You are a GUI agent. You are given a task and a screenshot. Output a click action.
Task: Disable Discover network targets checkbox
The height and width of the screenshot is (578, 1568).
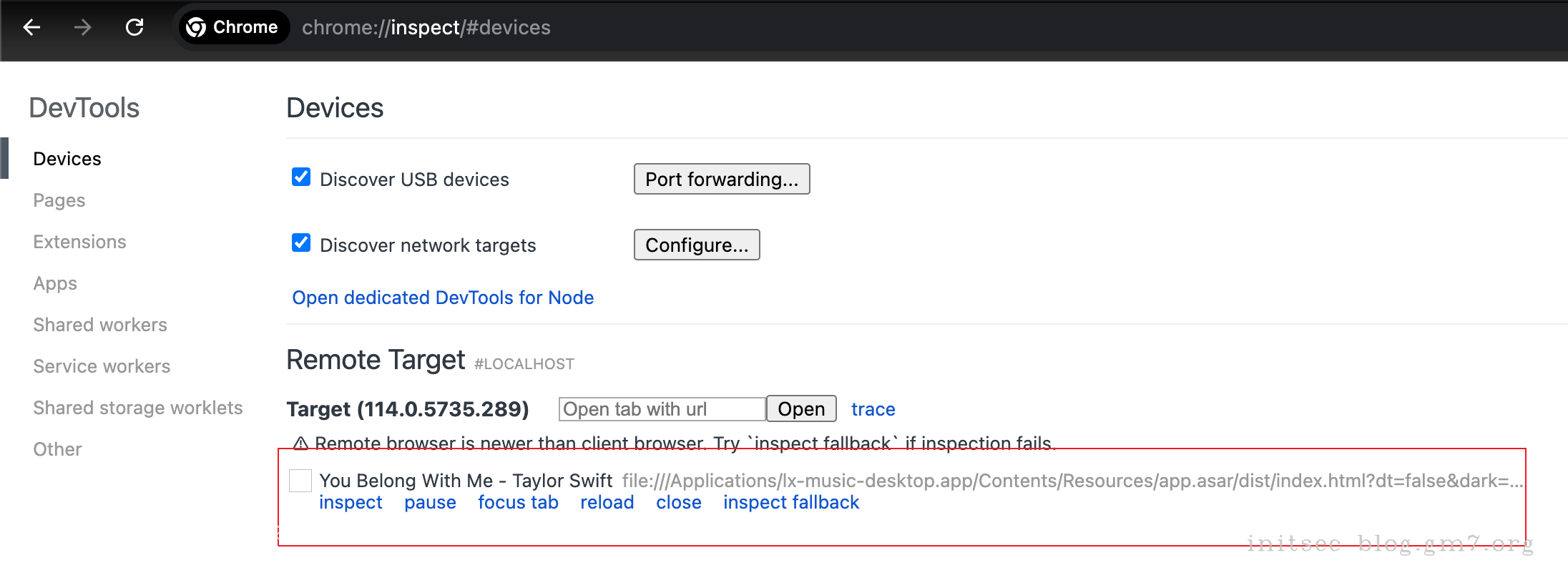[x=301, y=243]
